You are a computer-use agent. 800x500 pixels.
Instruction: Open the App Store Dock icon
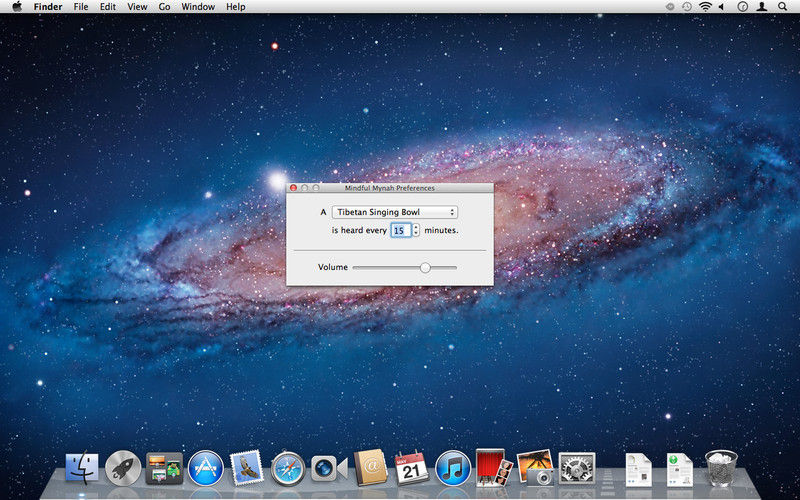tap(206, 468)
